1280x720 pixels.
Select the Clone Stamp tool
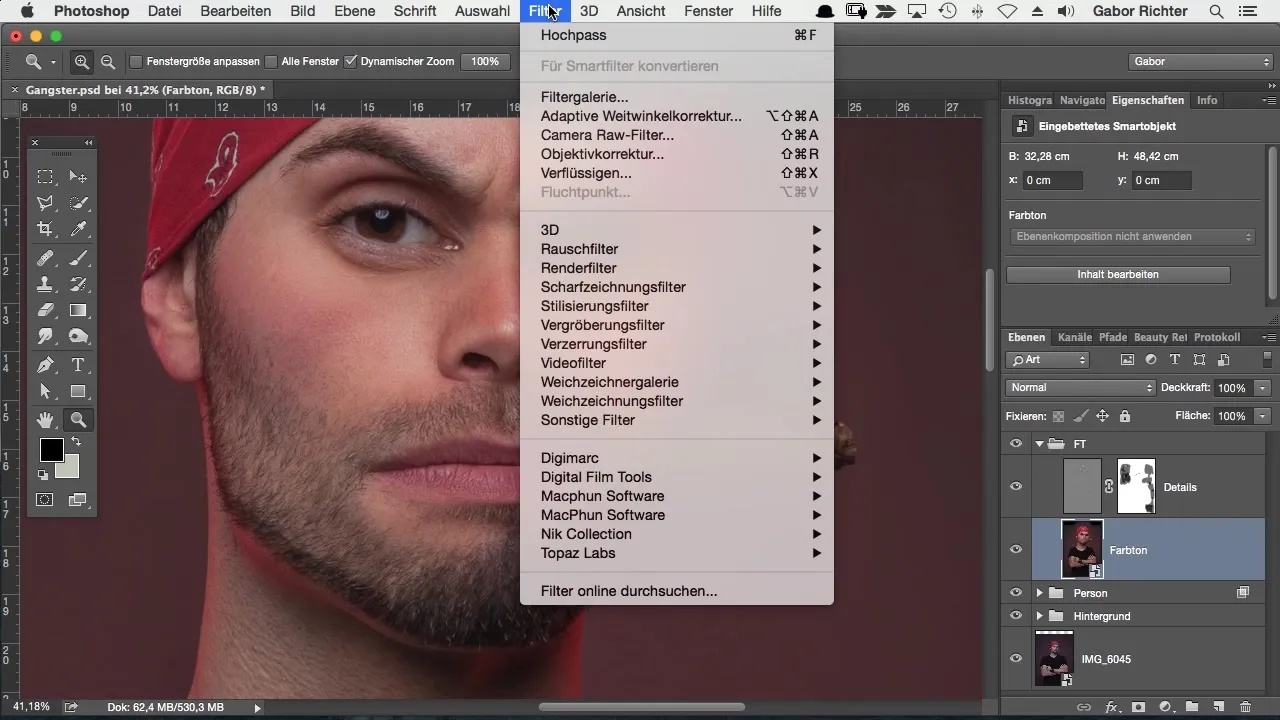(x=45, y=284)
